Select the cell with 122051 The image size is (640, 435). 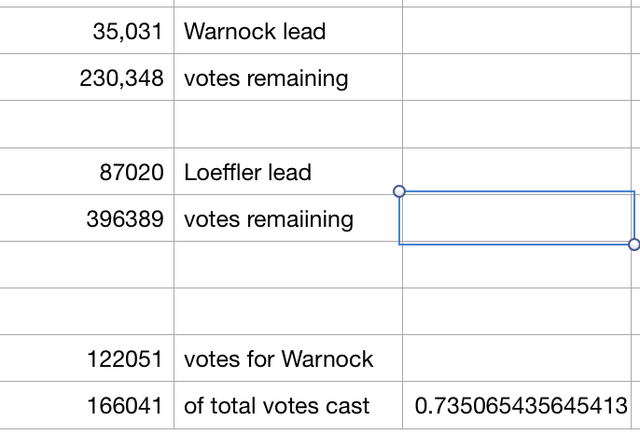coord(87,359)
